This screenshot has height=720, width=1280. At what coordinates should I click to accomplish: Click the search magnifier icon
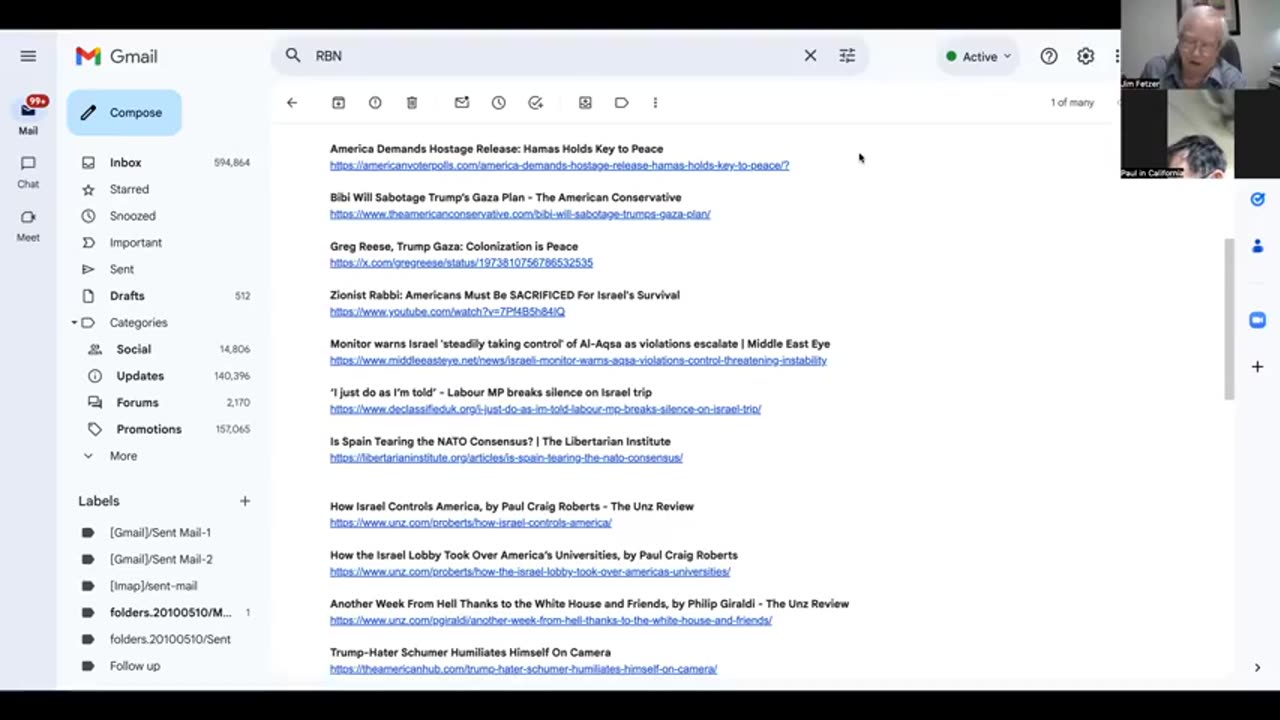293,56
